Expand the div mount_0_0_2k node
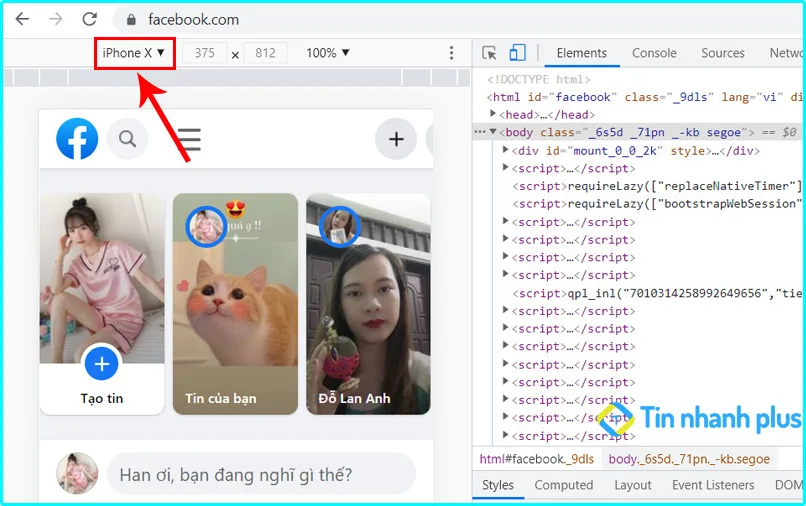 505,150
